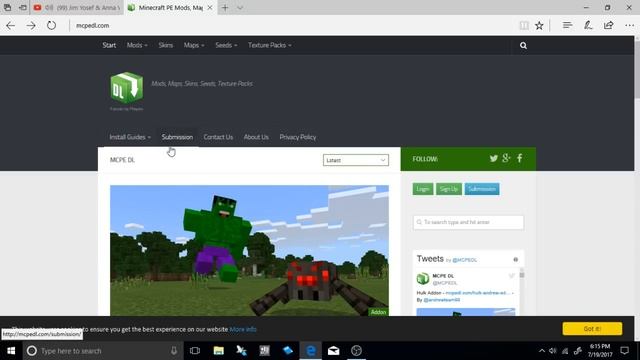Open the Latest sort dropdown
This screenshot has height=360, width=640.
point(356,160)
